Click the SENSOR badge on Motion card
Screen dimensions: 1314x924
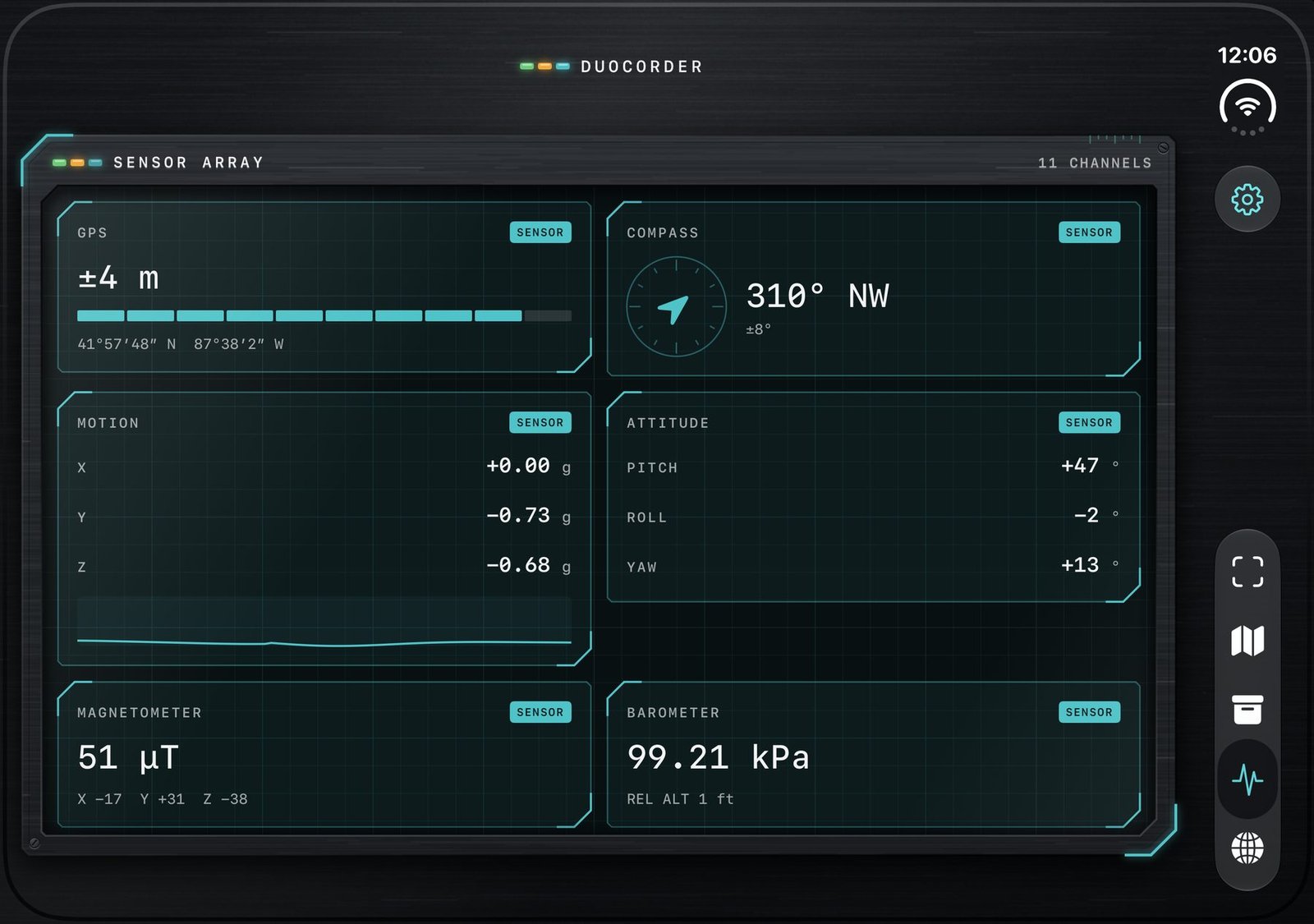point(540,423)
